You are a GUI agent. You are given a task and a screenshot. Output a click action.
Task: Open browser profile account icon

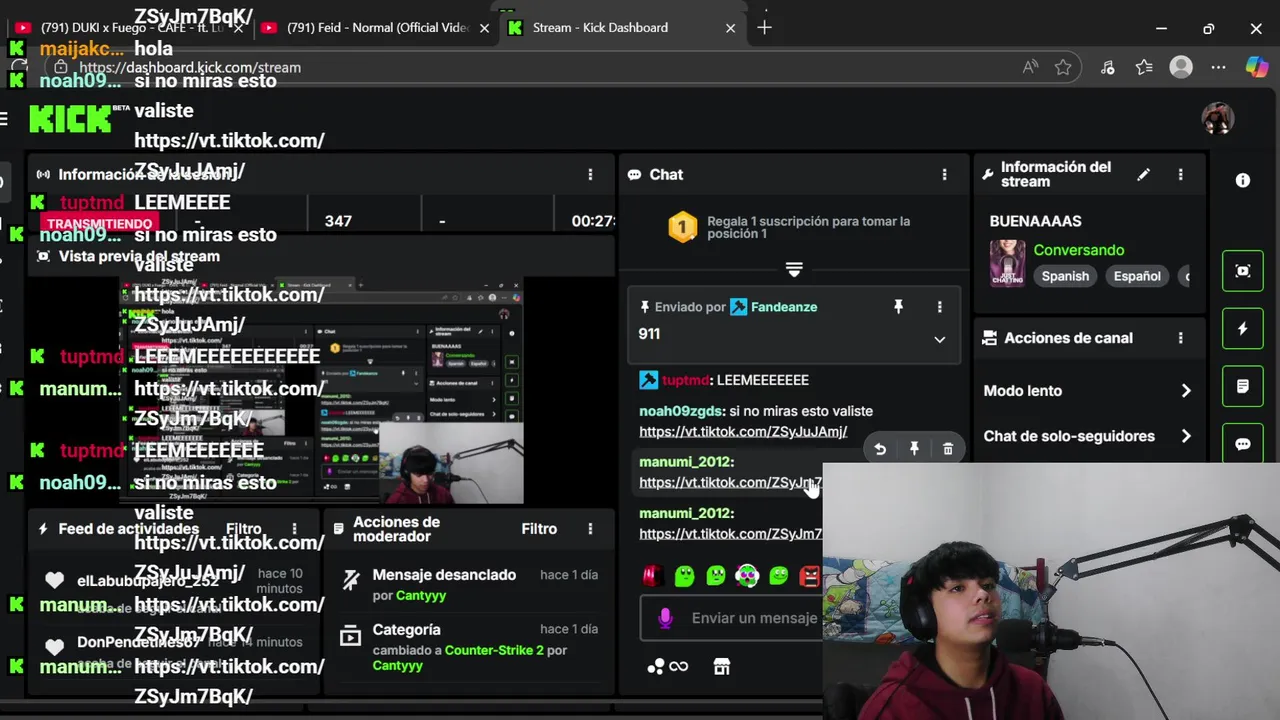(1181, 67)
